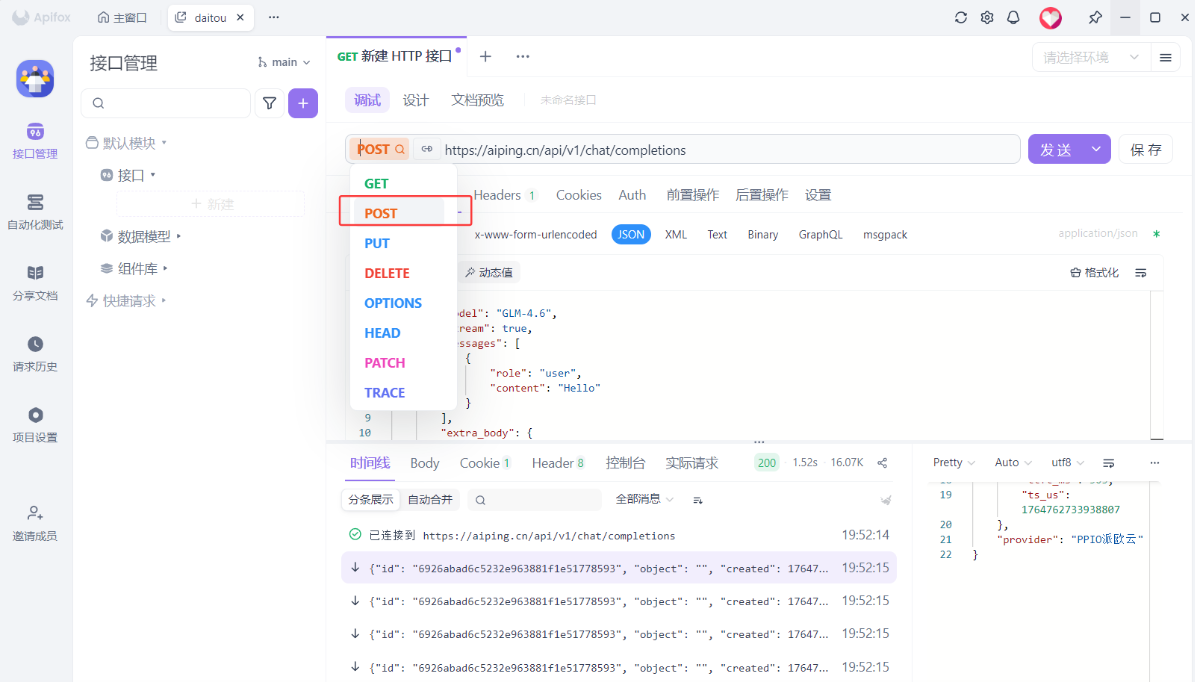Toggle word wrap icon in body editor
This screenshot has width=1195, height=682.
pos(1141,272)
